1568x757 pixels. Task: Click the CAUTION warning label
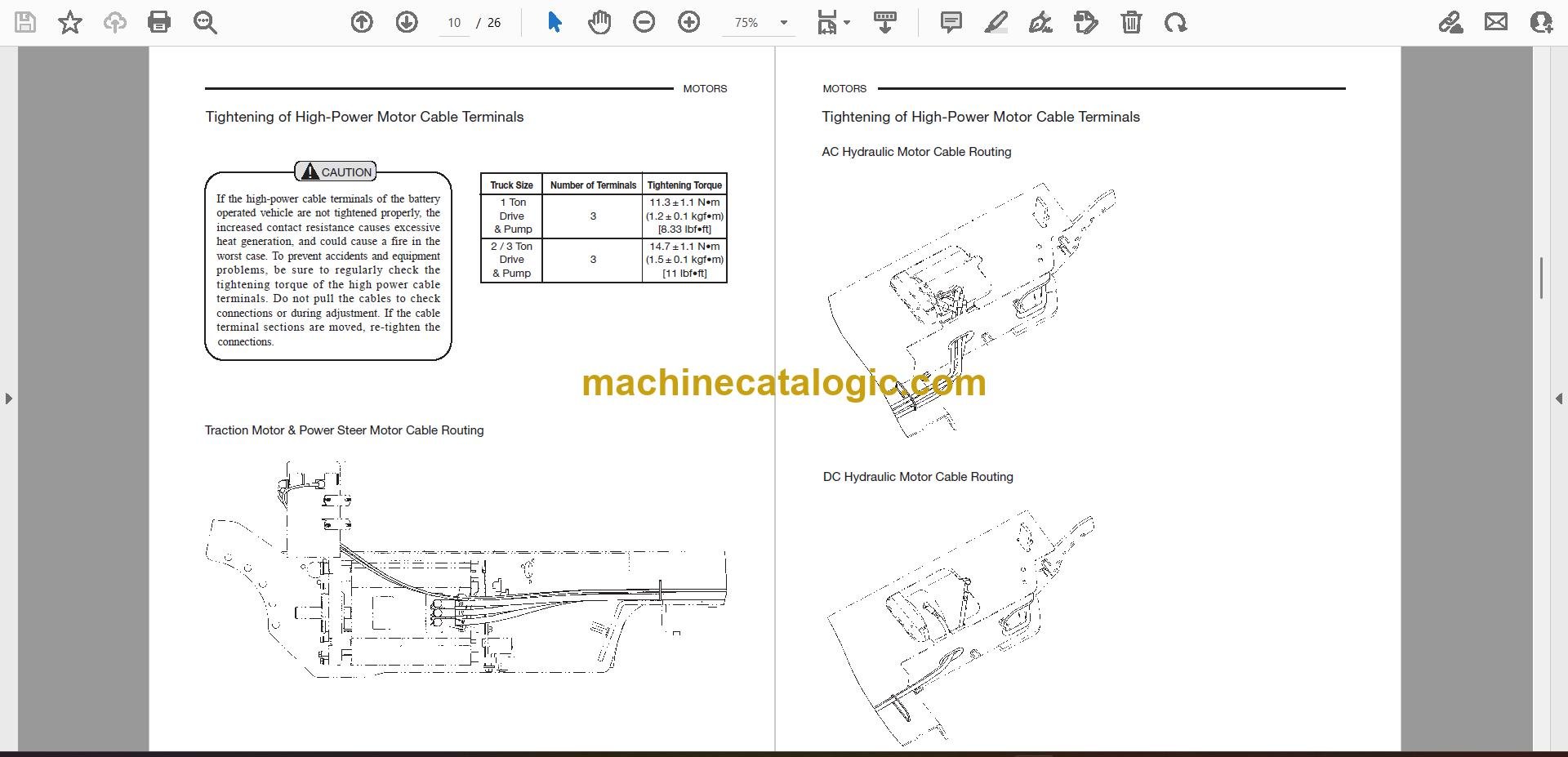[x=336, y=172]
